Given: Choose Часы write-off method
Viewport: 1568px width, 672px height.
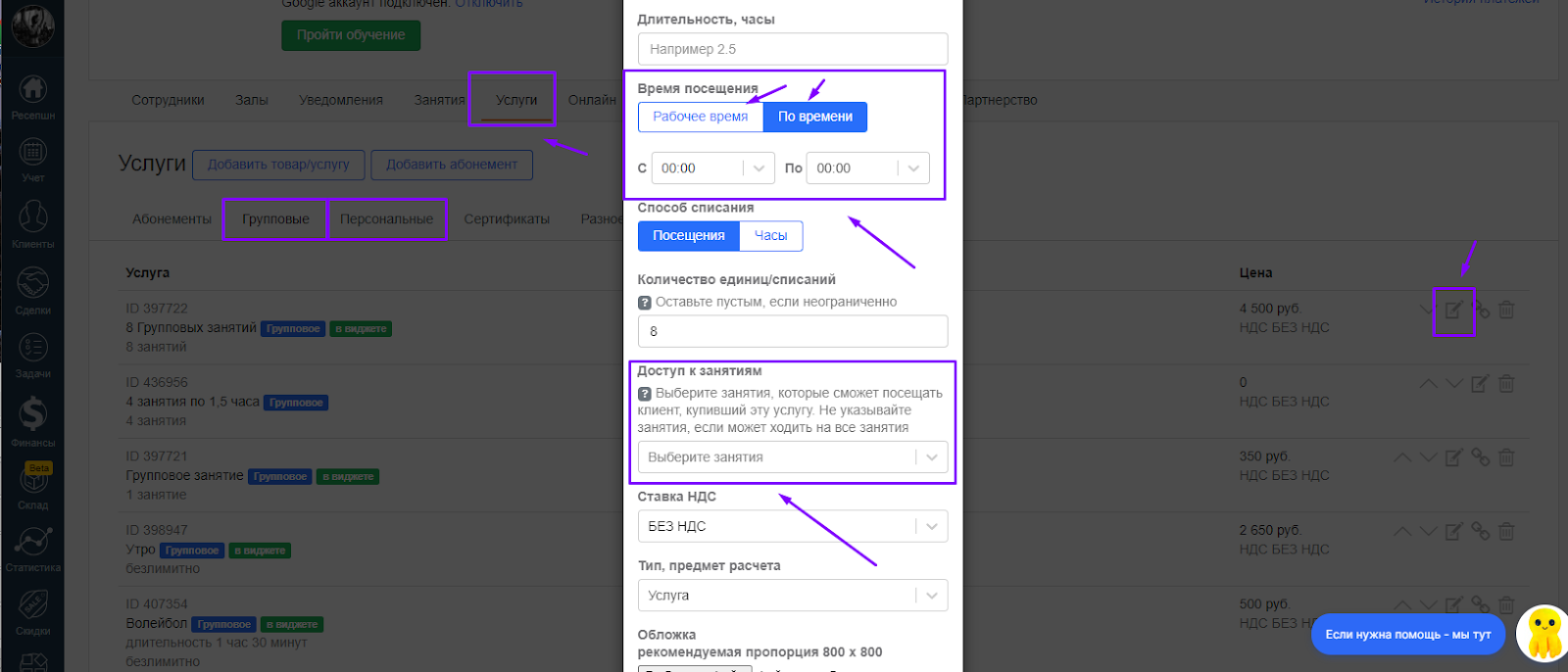Looking at the screenshot, I should coord(771,236).
